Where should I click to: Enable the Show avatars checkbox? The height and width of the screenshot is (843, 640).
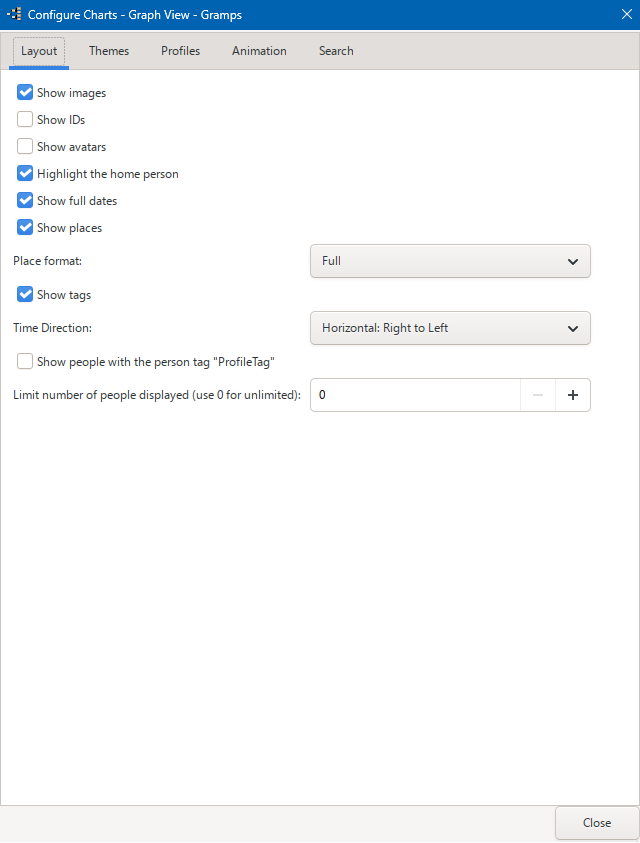click(x=25, y=146)
